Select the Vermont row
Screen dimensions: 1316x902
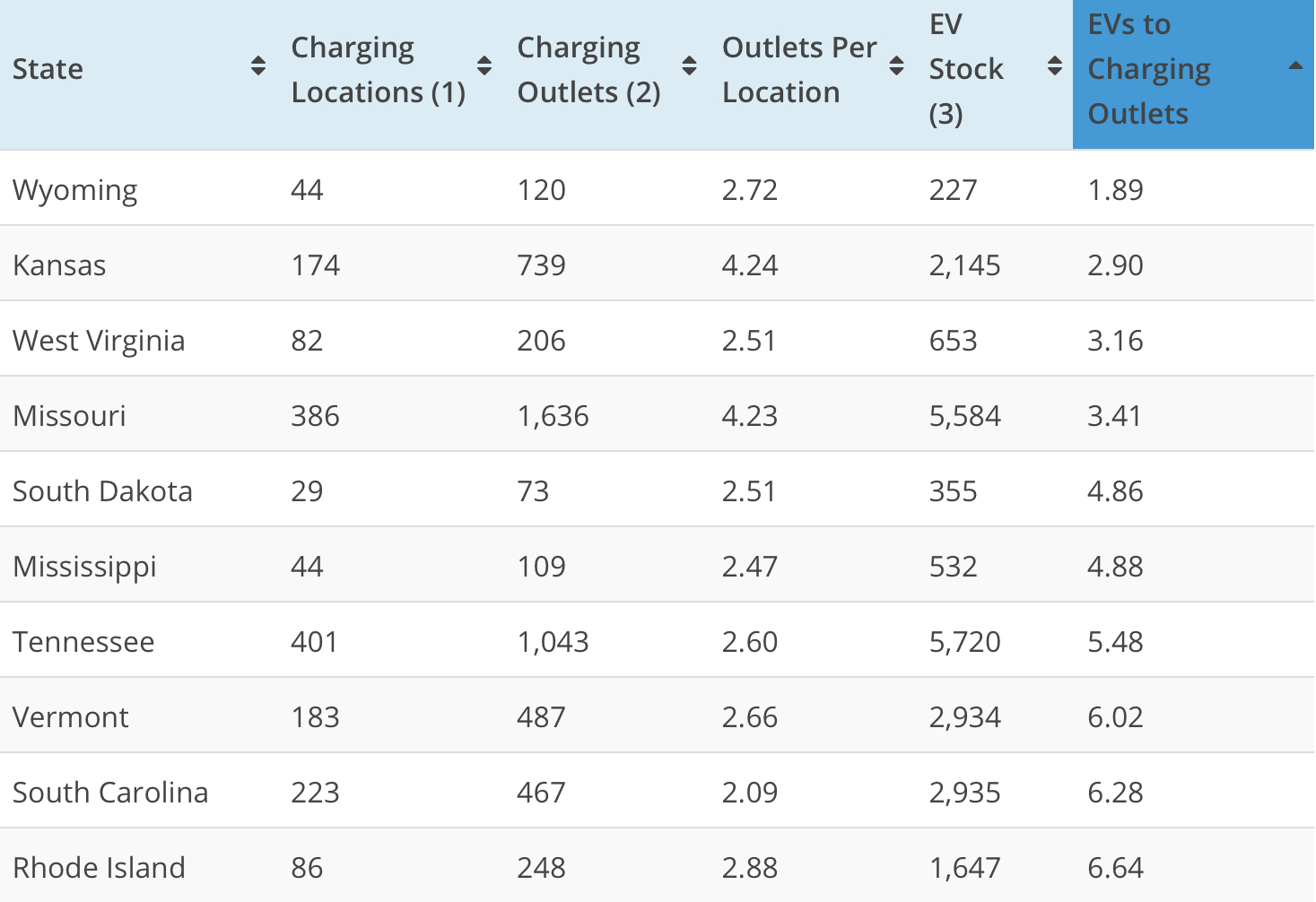tap(657, 716)
